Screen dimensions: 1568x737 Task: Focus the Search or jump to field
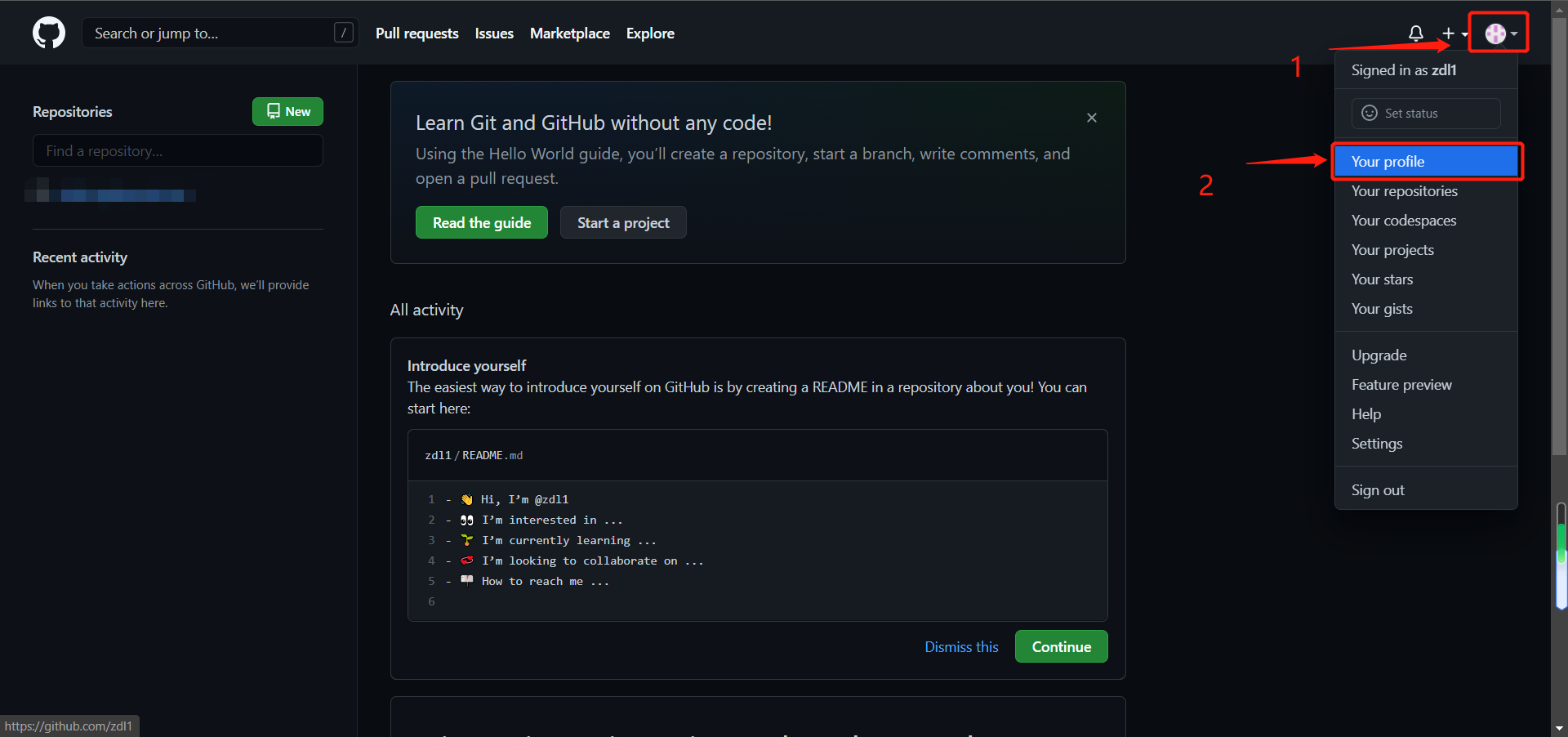(220, 33)
